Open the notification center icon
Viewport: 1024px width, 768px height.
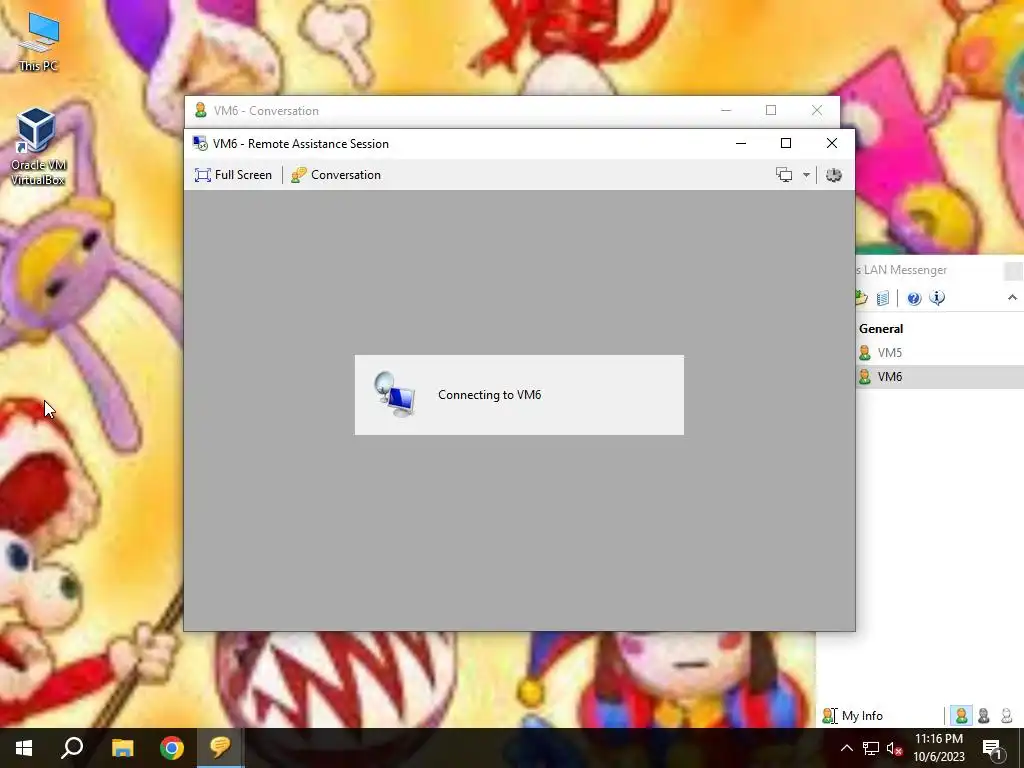pyautogui.click(x=992, y=748)
